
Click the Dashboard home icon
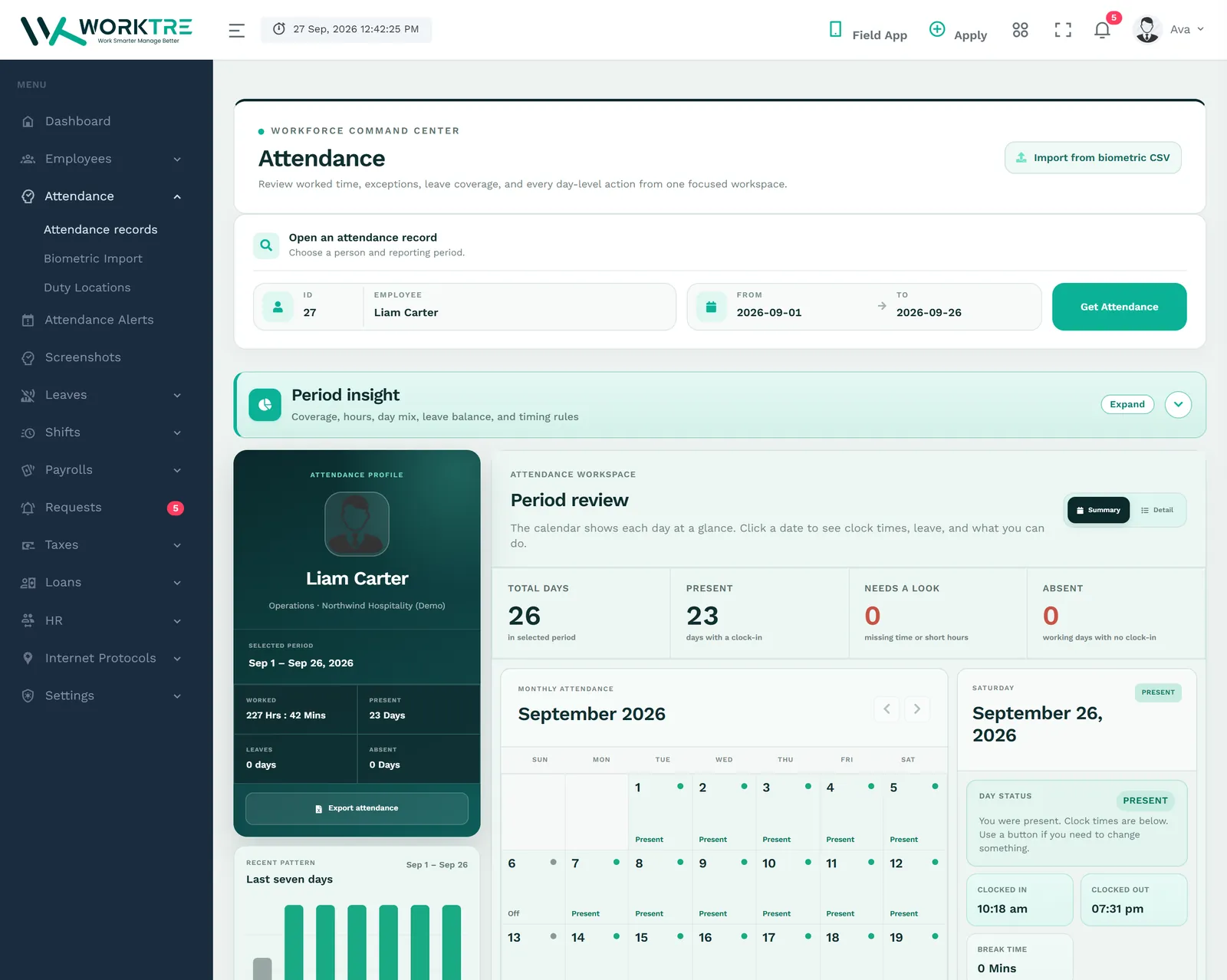28,121
